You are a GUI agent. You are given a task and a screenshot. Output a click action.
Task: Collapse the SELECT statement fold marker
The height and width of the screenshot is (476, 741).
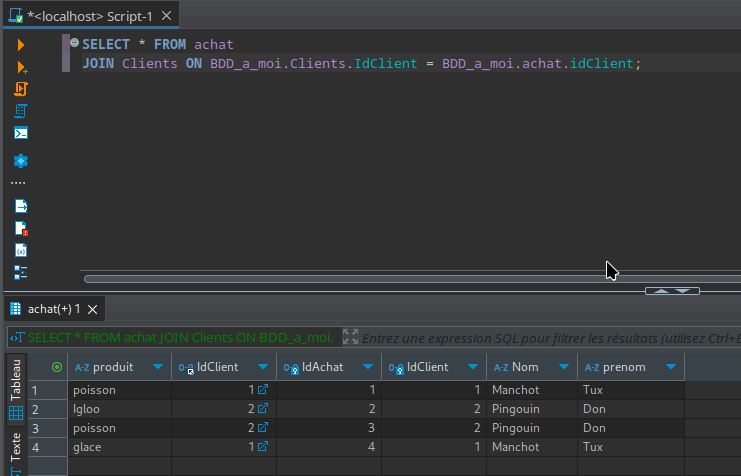(74, 43)
